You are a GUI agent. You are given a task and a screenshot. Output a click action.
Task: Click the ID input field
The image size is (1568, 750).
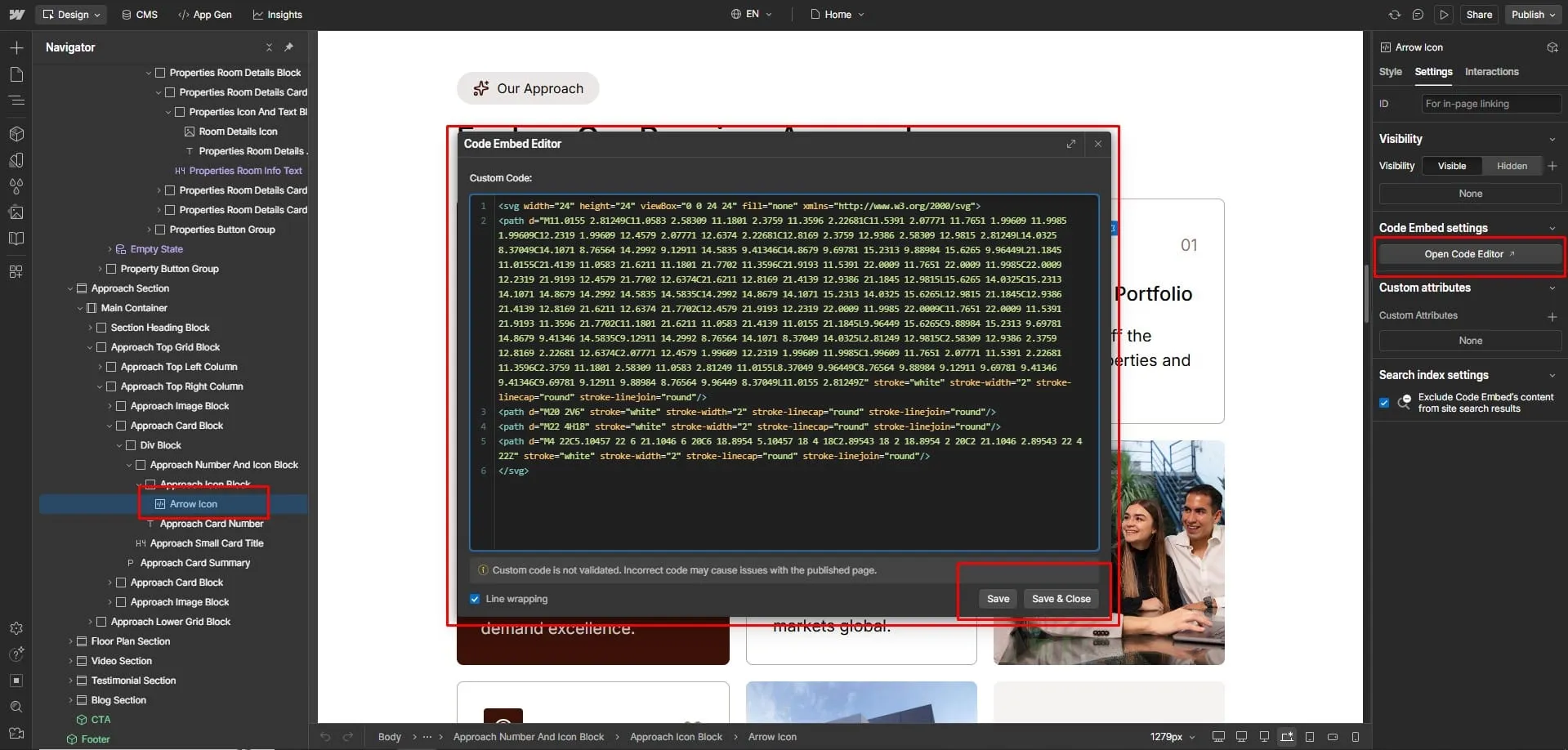1490,104
